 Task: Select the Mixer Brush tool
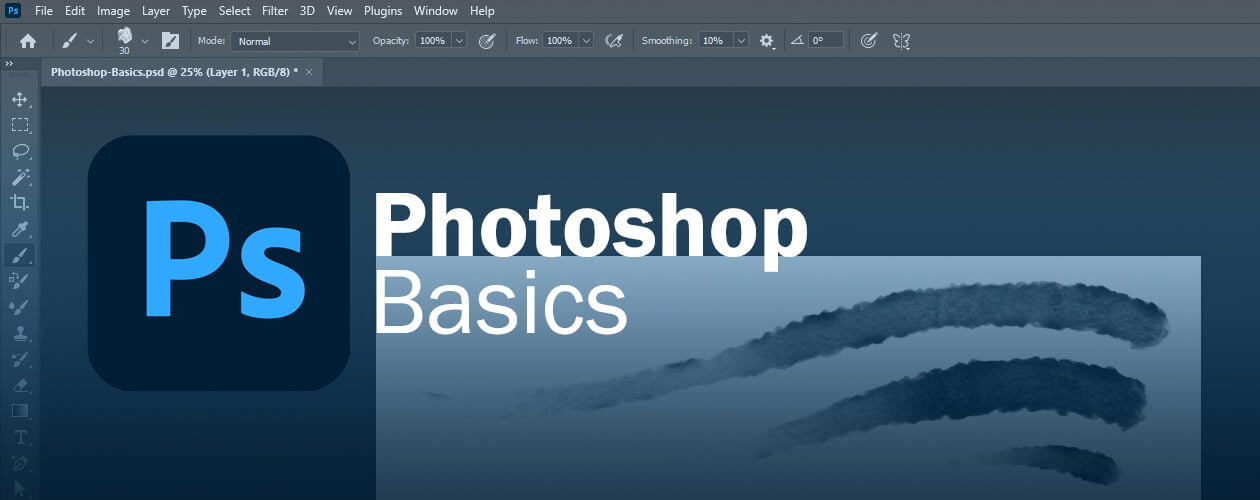coord(20,307)
